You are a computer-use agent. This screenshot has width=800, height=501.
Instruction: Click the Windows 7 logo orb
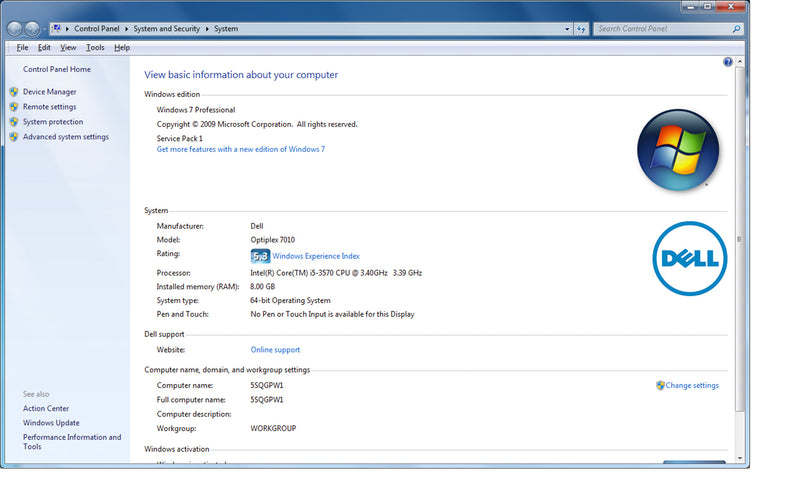tap(678, 149)
